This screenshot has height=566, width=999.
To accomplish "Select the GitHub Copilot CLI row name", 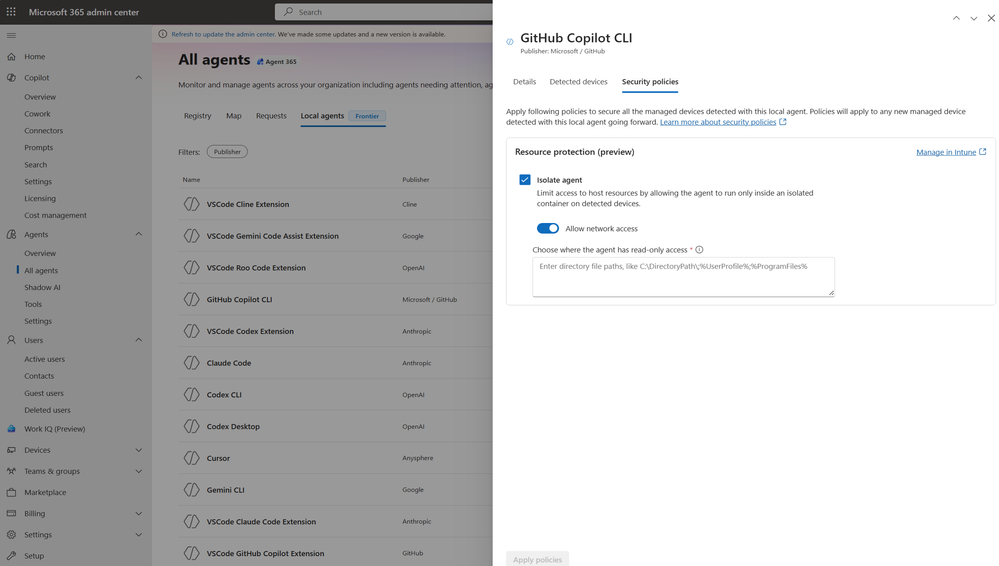I will (x=239, y=300).
